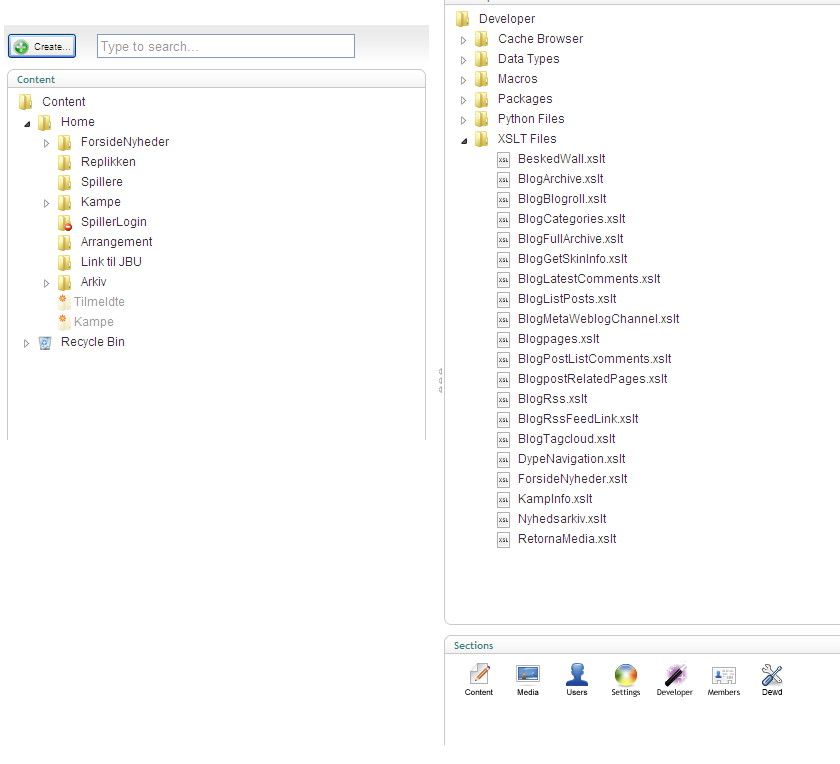This screenshot has width=840, height=764.
Task: Select the XSLT Files folder label
Action: tap(527, 139)
